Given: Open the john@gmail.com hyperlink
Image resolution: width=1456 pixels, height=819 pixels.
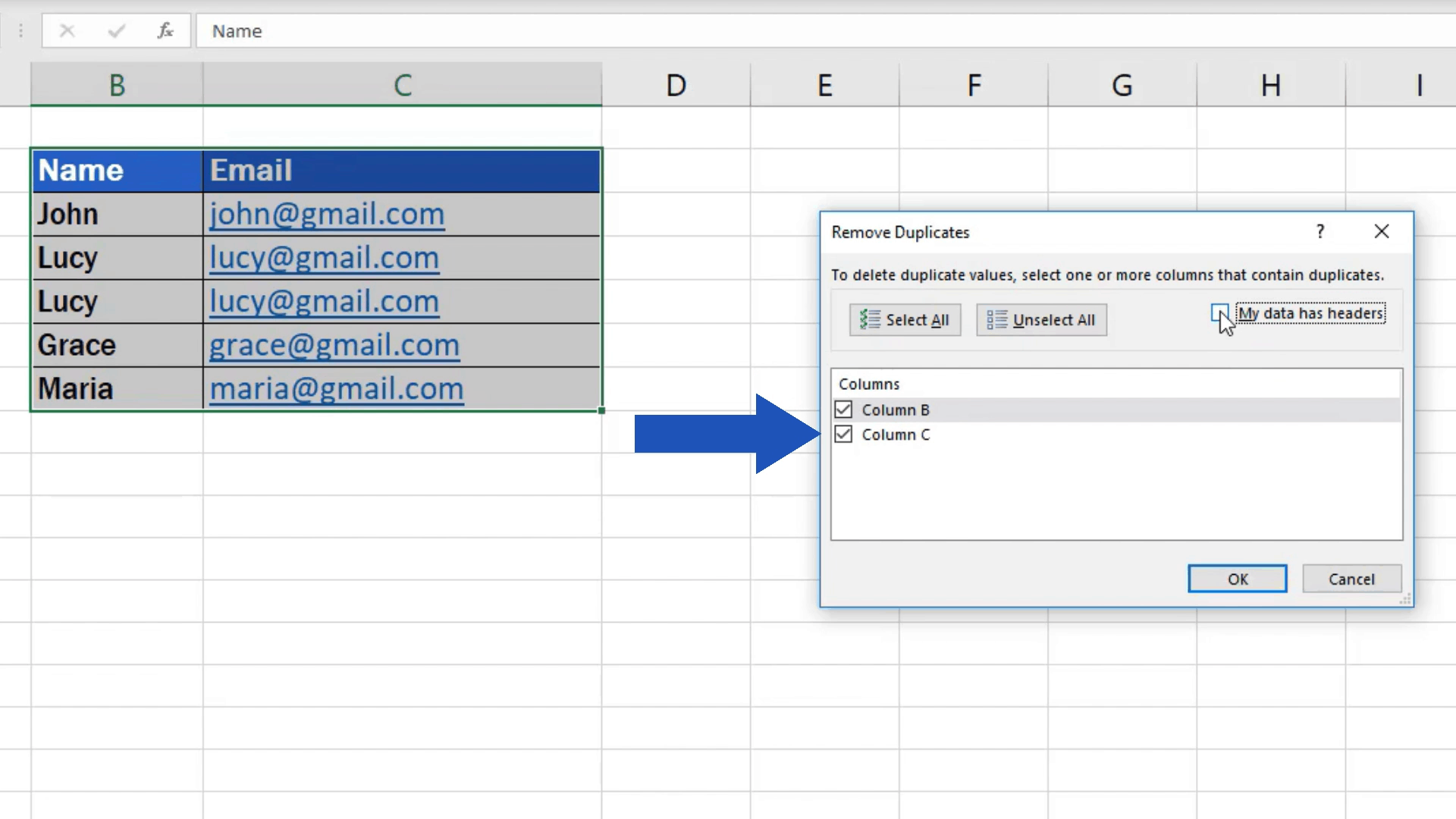Looking at the screenshot, I should point(327,214).
